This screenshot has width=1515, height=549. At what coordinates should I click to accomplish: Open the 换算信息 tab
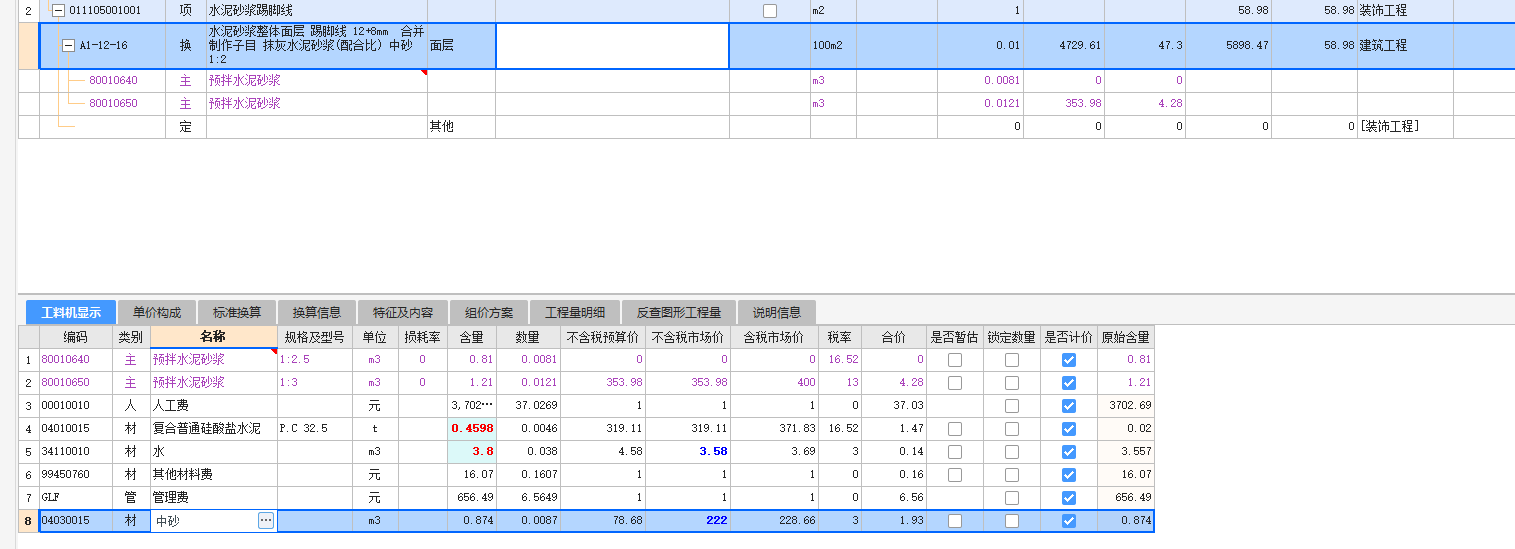[x=317, y=312]
